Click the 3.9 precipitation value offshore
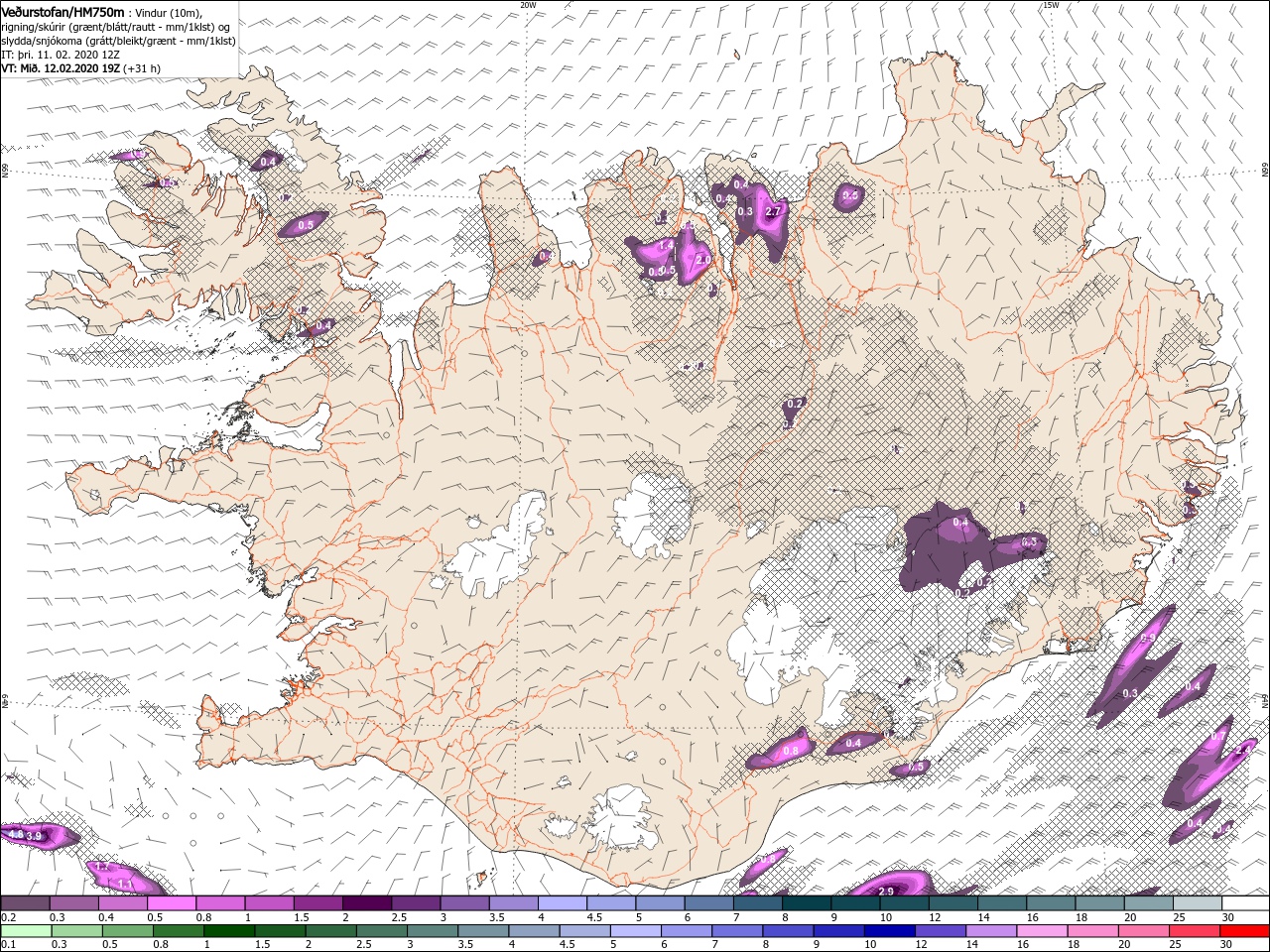The image size is (1270, 952). (33, 837)
